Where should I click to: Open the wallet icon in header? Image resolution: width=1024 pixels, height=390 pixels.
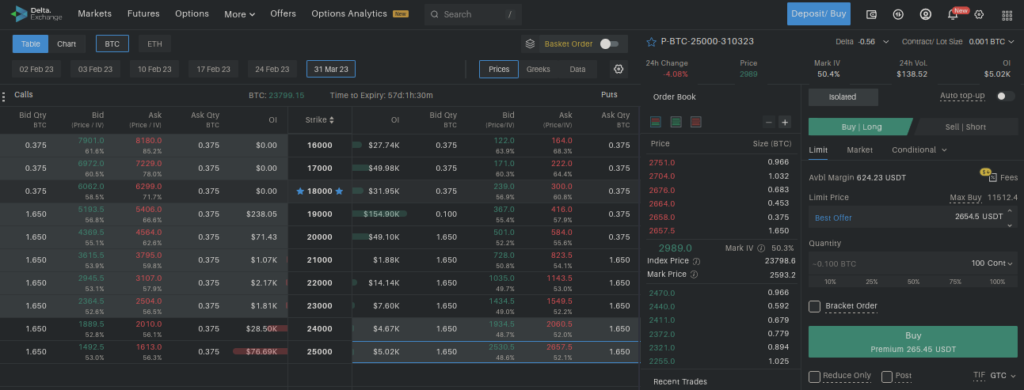point(871,14)
